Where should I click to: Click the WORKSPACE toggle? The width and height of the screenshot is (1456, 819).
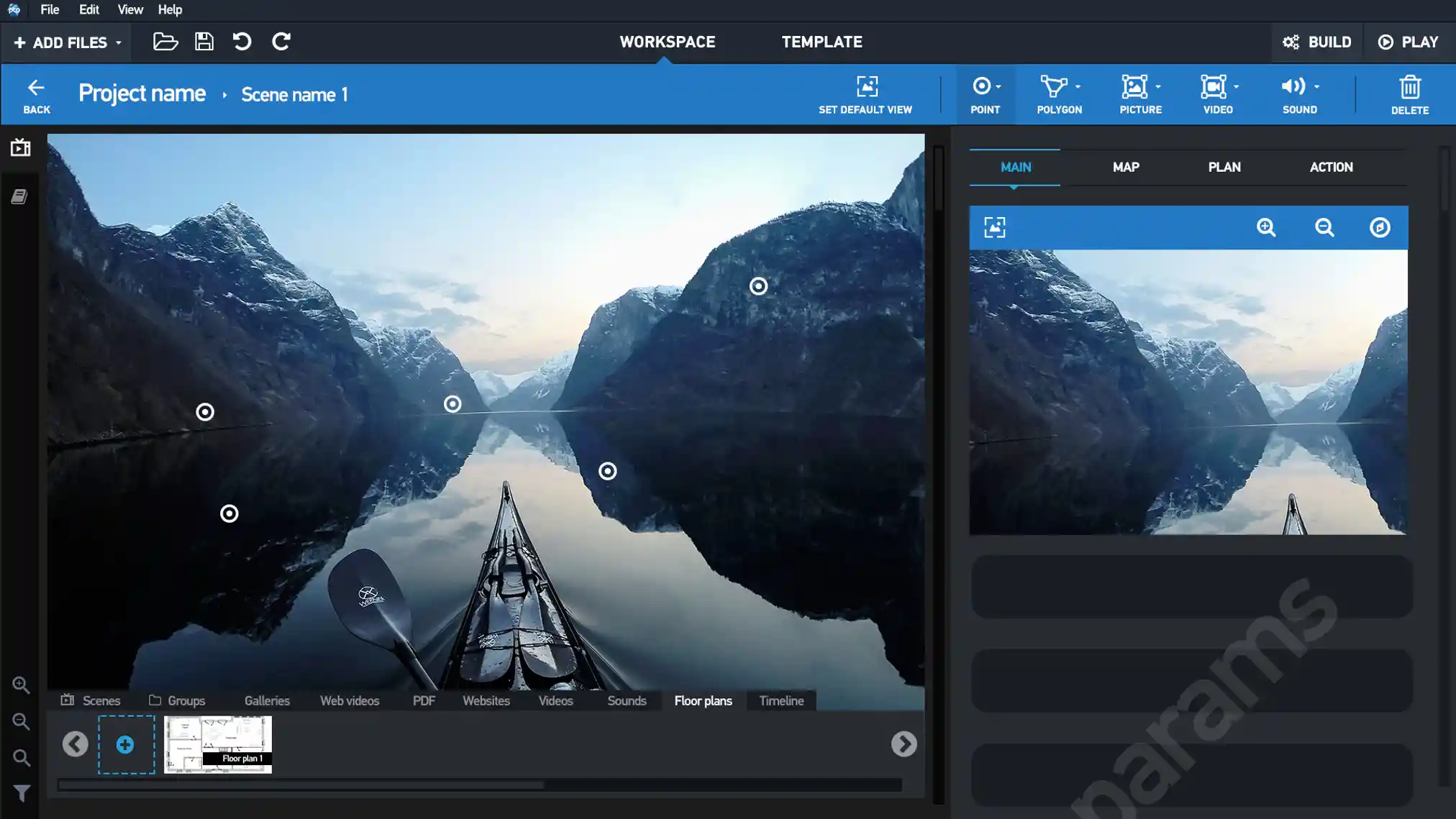click(668, 42)
